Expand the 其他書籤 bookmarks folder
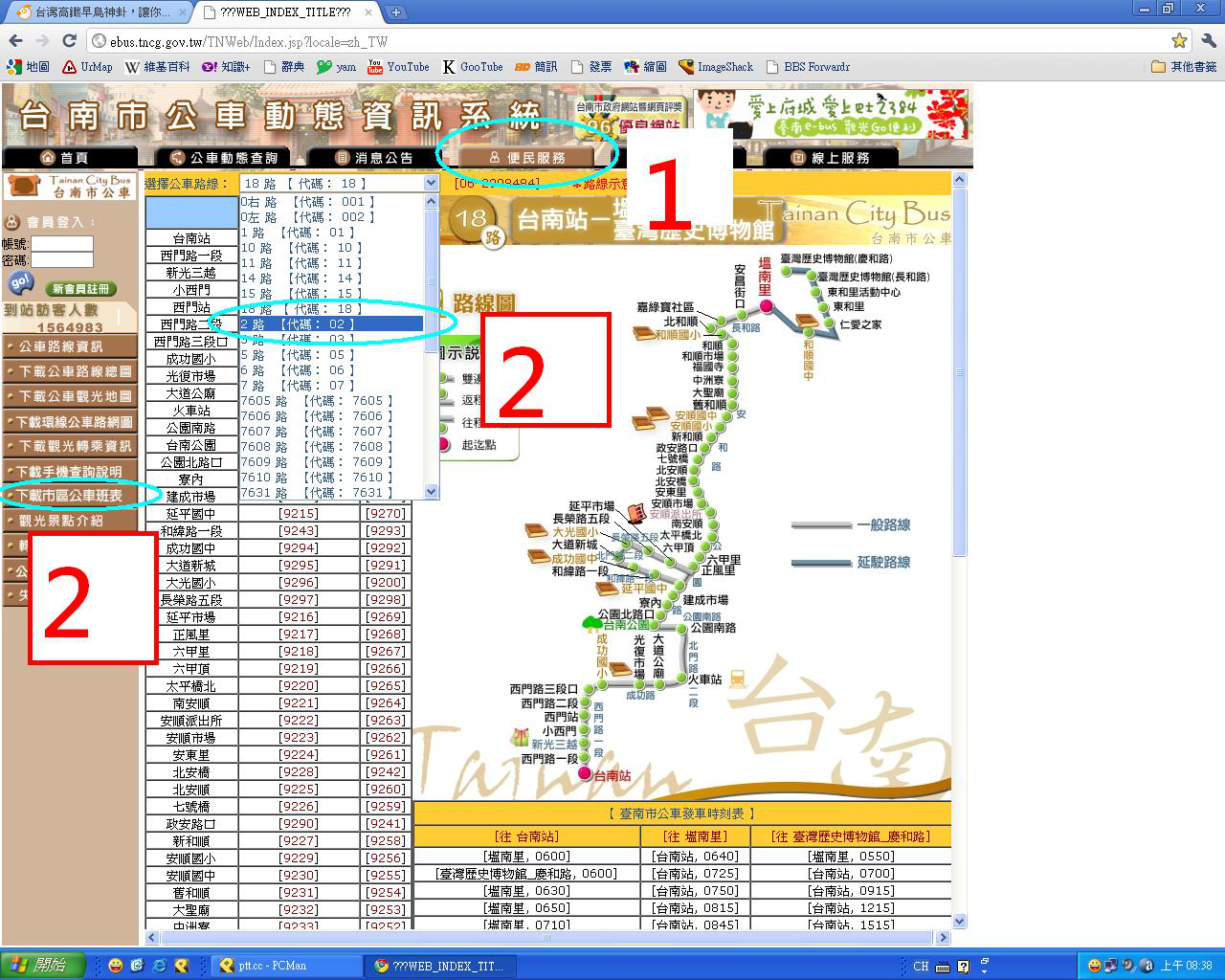Image resolution: width=1225 pixels, height=980 pixels. tap(1184, 67)
